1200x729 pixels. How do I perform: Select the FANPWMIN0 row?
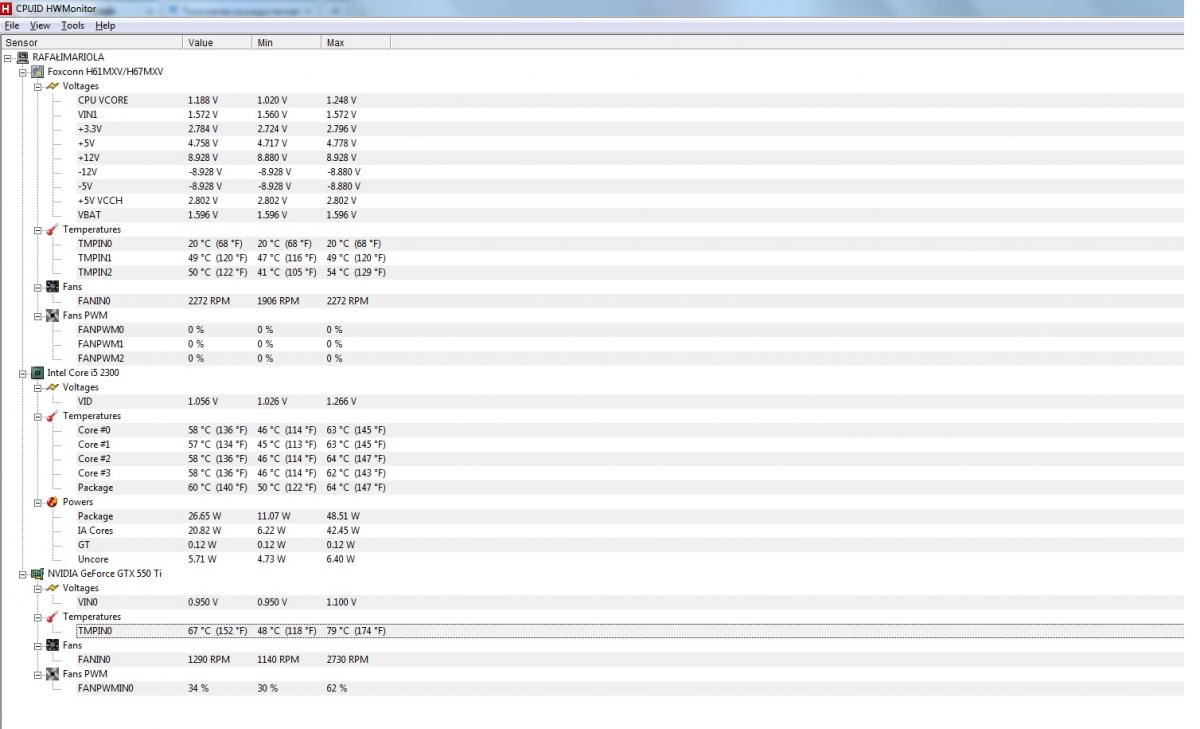[x=630, y=688]
